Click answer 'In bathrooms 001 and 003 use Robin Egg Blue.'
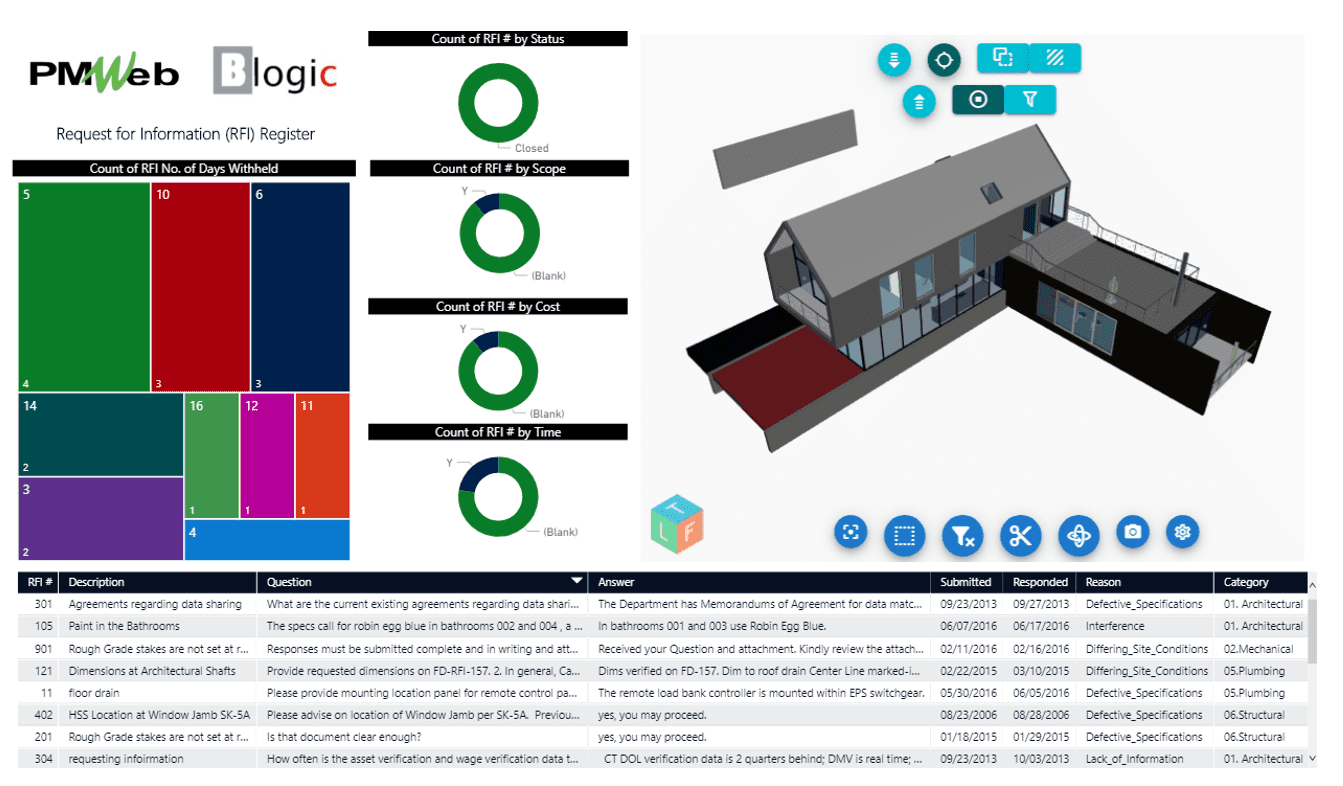This screenshot has width=1343, height=786. [712, 626]
